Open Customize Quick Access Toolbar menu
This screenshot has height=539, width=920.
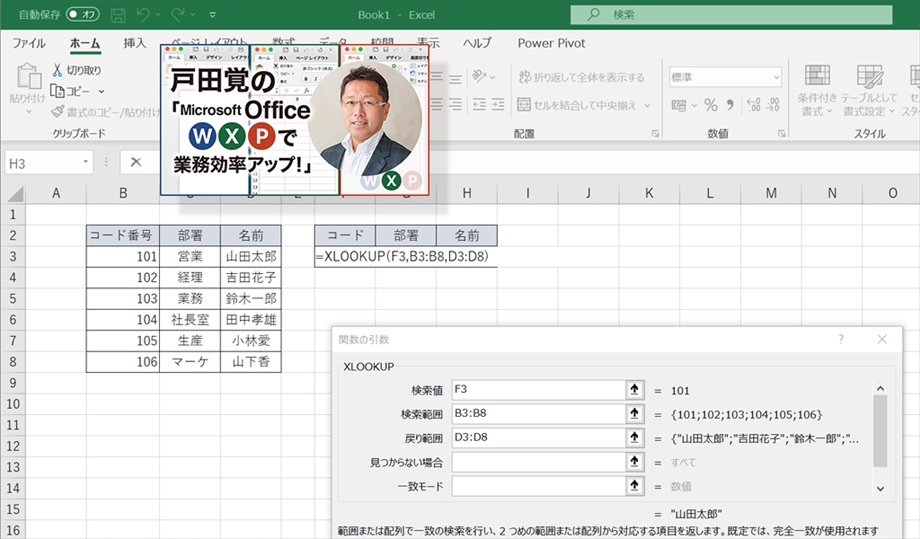(x=212, y=15)
